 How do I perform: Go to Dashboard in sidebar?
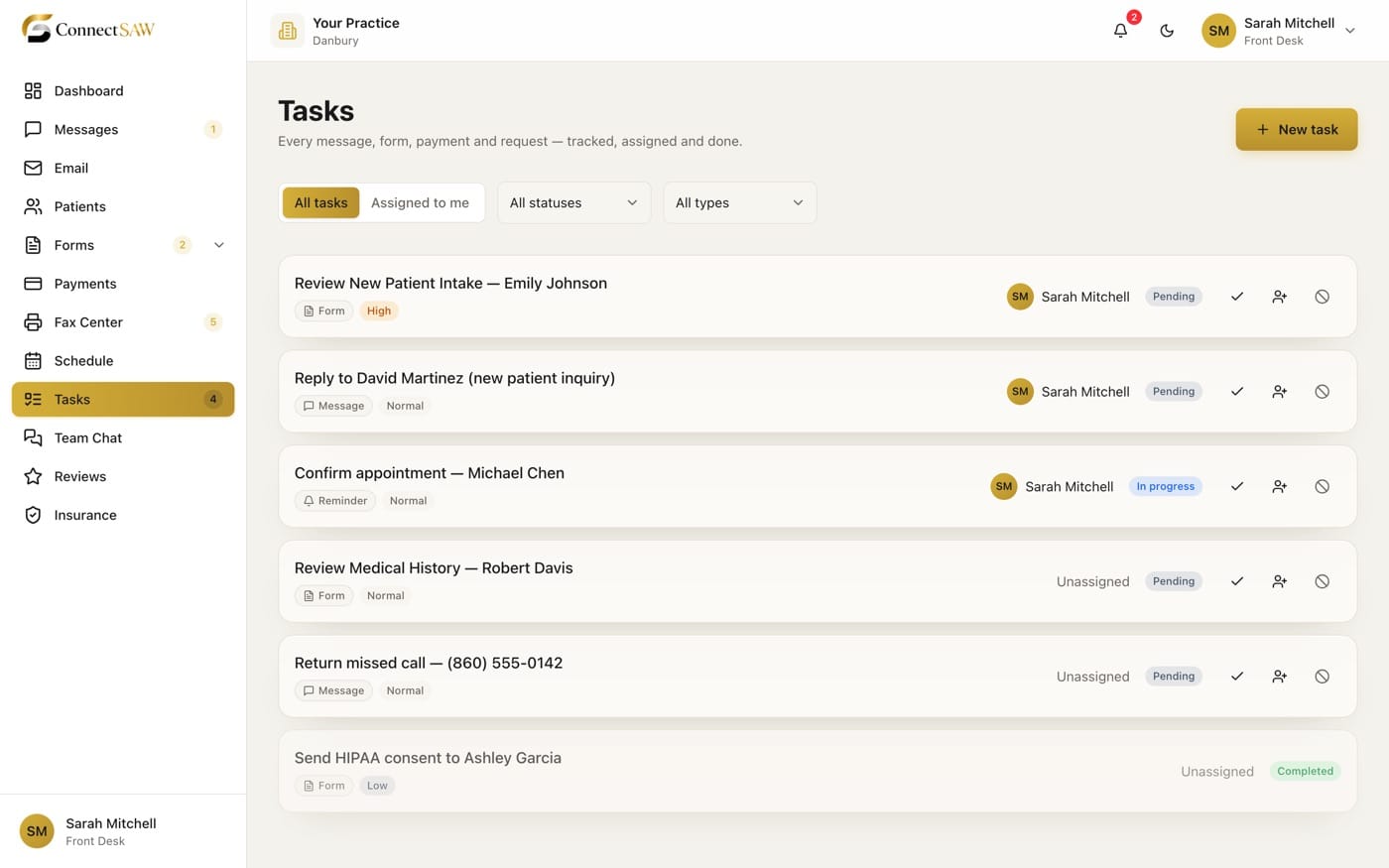click(123, 91)
